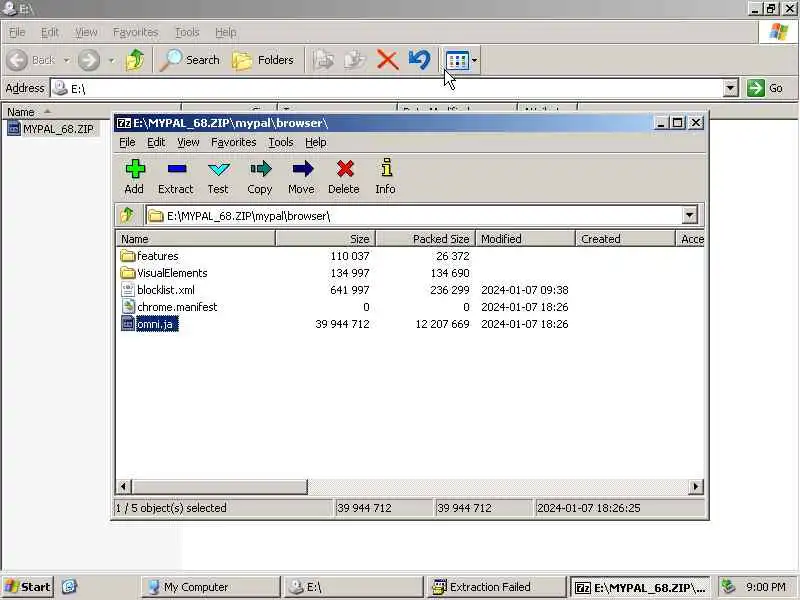Click the Explorer Search button
The width and height of the screenshot is (800, 600).
click(190, 60)
